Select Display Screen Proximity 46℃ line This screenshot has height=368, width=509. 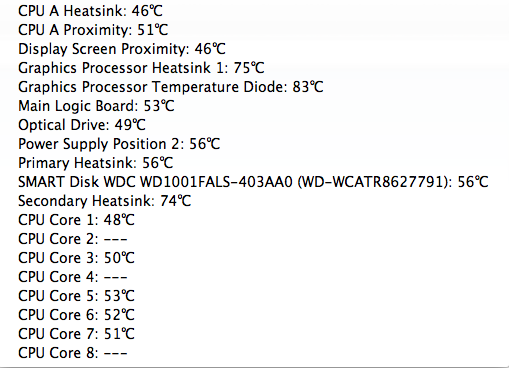tap(122, 49)
